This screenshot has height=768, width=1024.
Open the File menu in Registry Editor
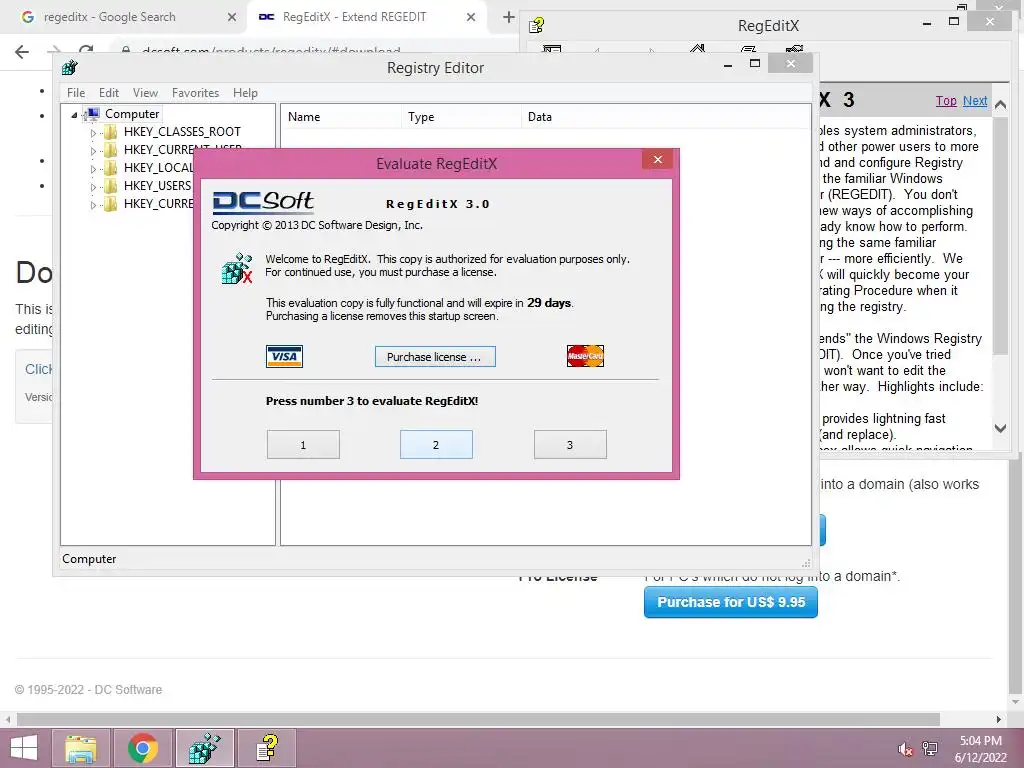point(76,93)
